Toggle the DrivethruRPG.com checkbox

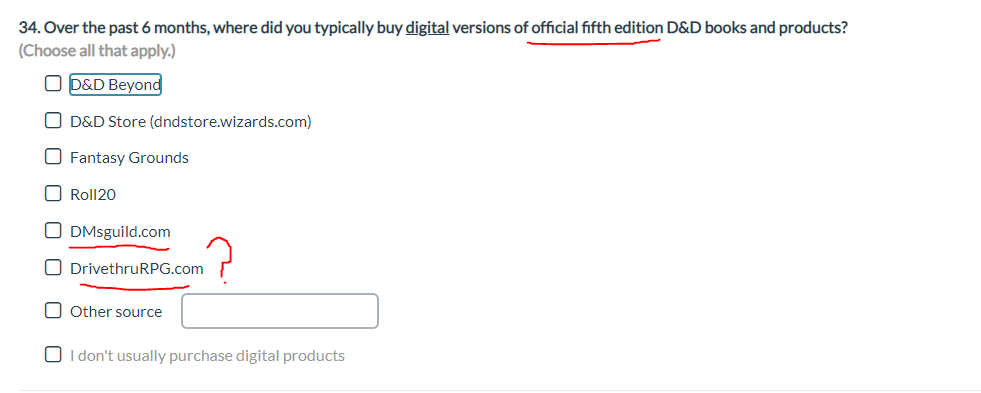53,267
